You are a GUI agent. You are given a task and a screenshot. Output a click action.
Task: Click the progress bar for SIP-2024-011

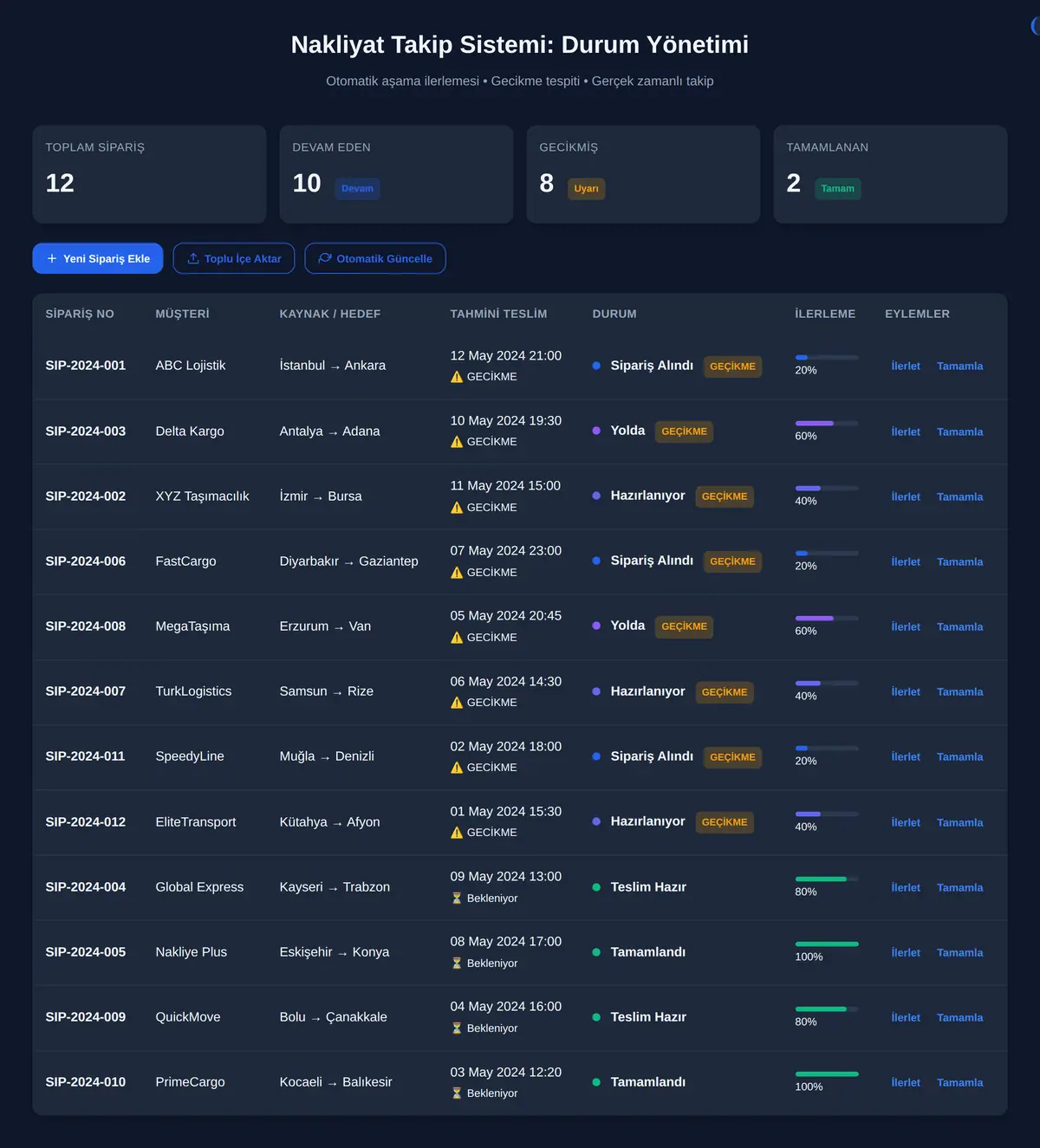click(x=827, y=748)
